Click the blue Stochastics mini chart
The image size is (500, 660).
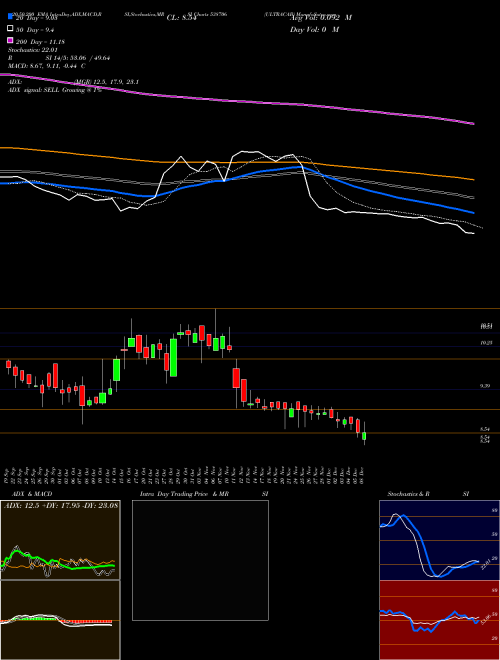(439, 540)
